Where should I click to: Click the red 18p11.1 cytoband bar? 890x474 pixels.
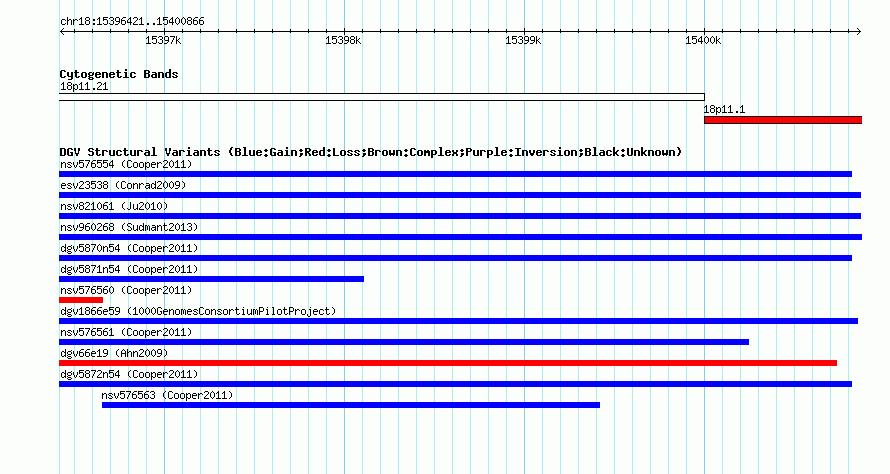tap(783, 120)
